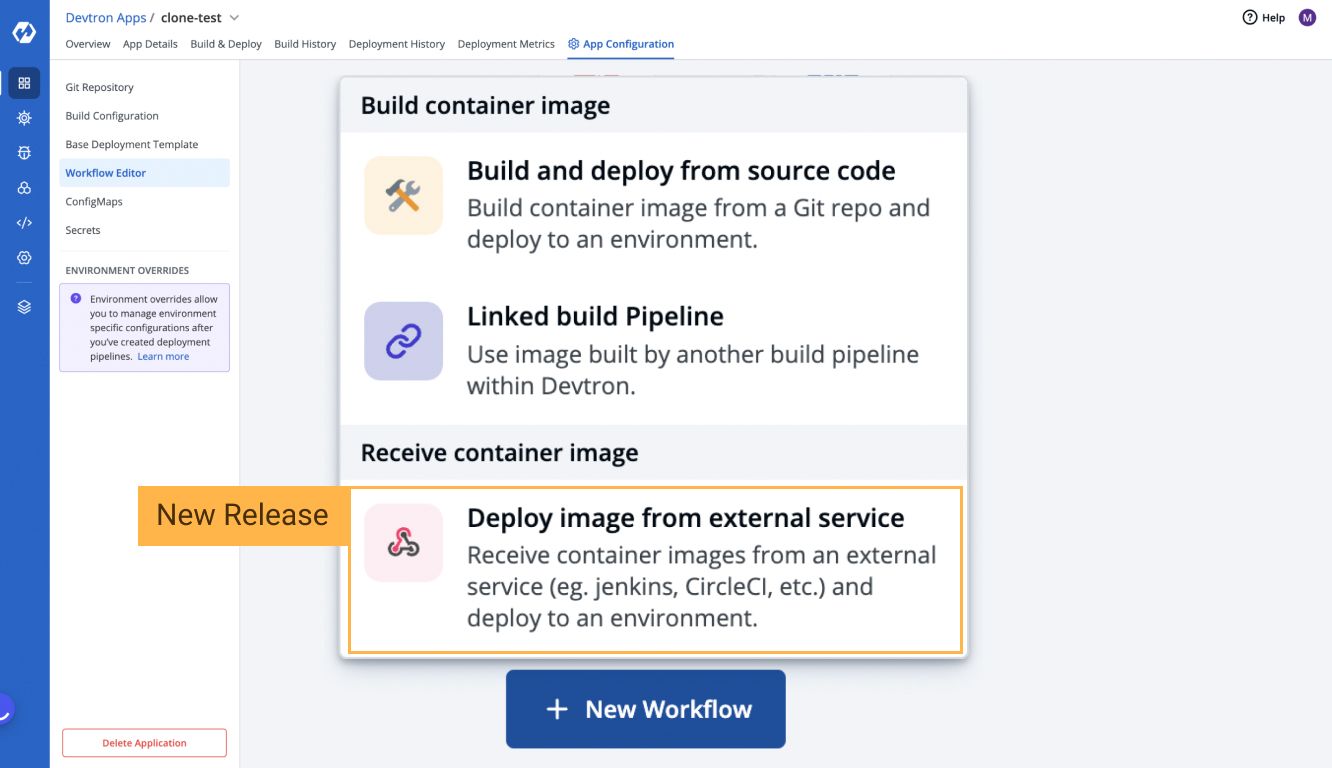This screenshot has height=768, width=1332.
Task: Open the Helm charts wheel icon in sidebar
Action: coord(24,118)
